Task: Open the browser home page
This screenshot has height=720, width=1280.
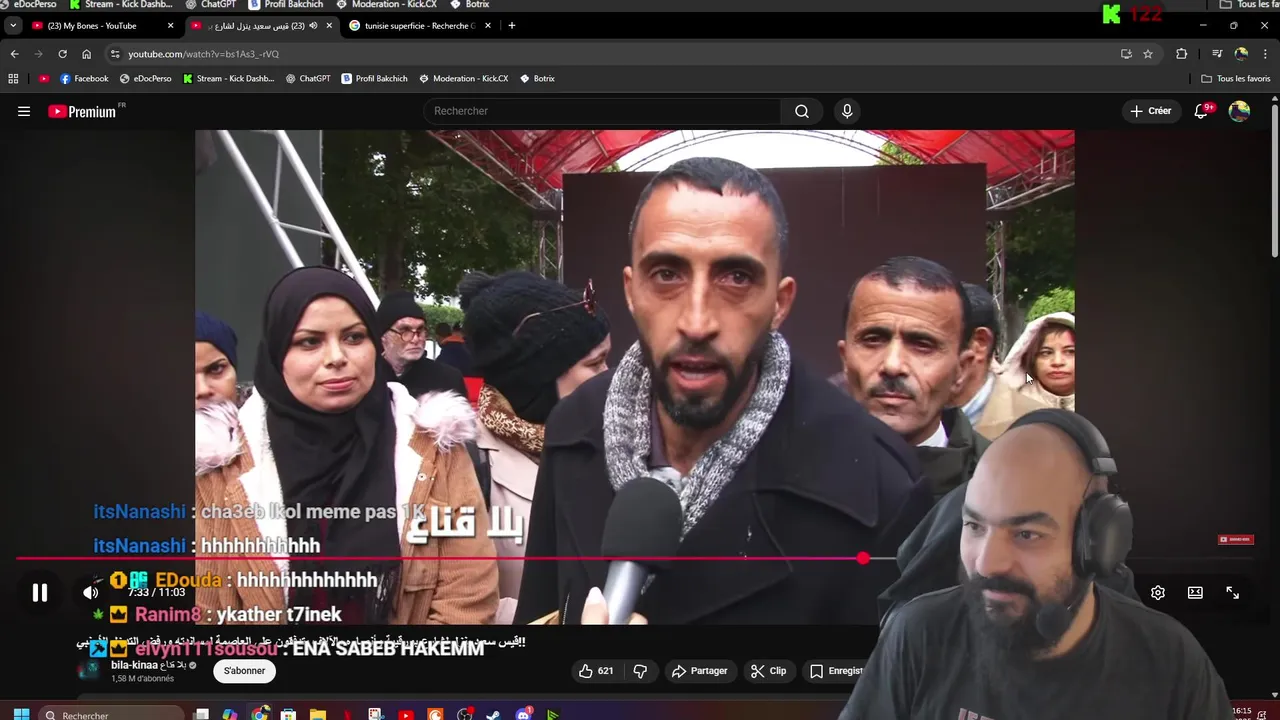Action: [86, 54]
